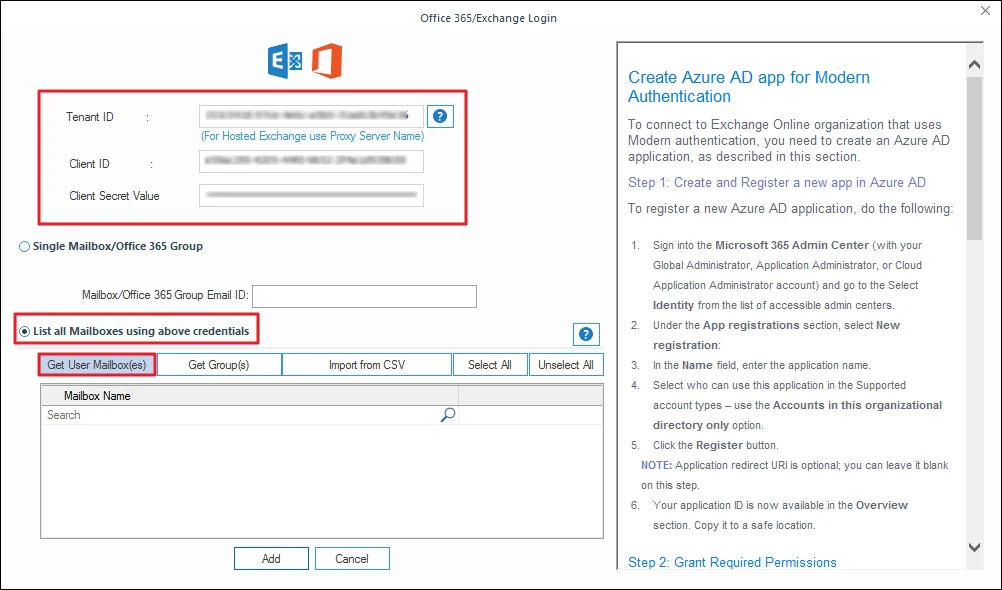Close the Office 365/Exchange Login dialog
Viewport: 1002px width, 590px height.
tap(985, 11)
